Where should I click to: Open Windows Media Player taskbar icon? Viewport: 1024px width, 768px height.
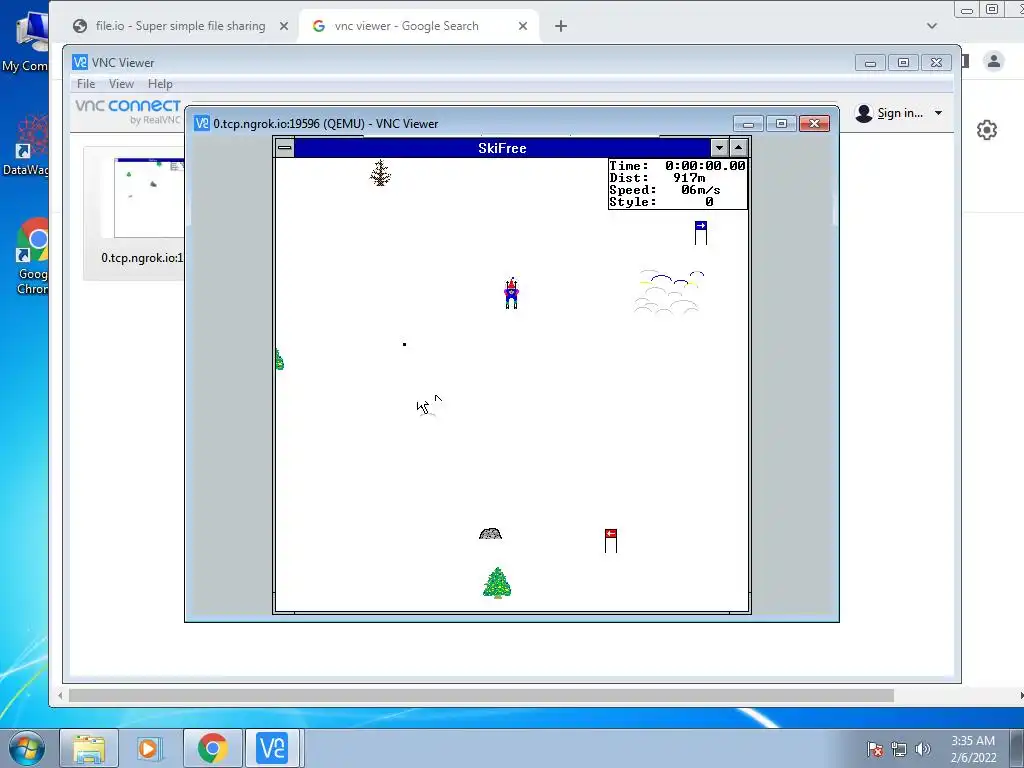coord(150,748)
